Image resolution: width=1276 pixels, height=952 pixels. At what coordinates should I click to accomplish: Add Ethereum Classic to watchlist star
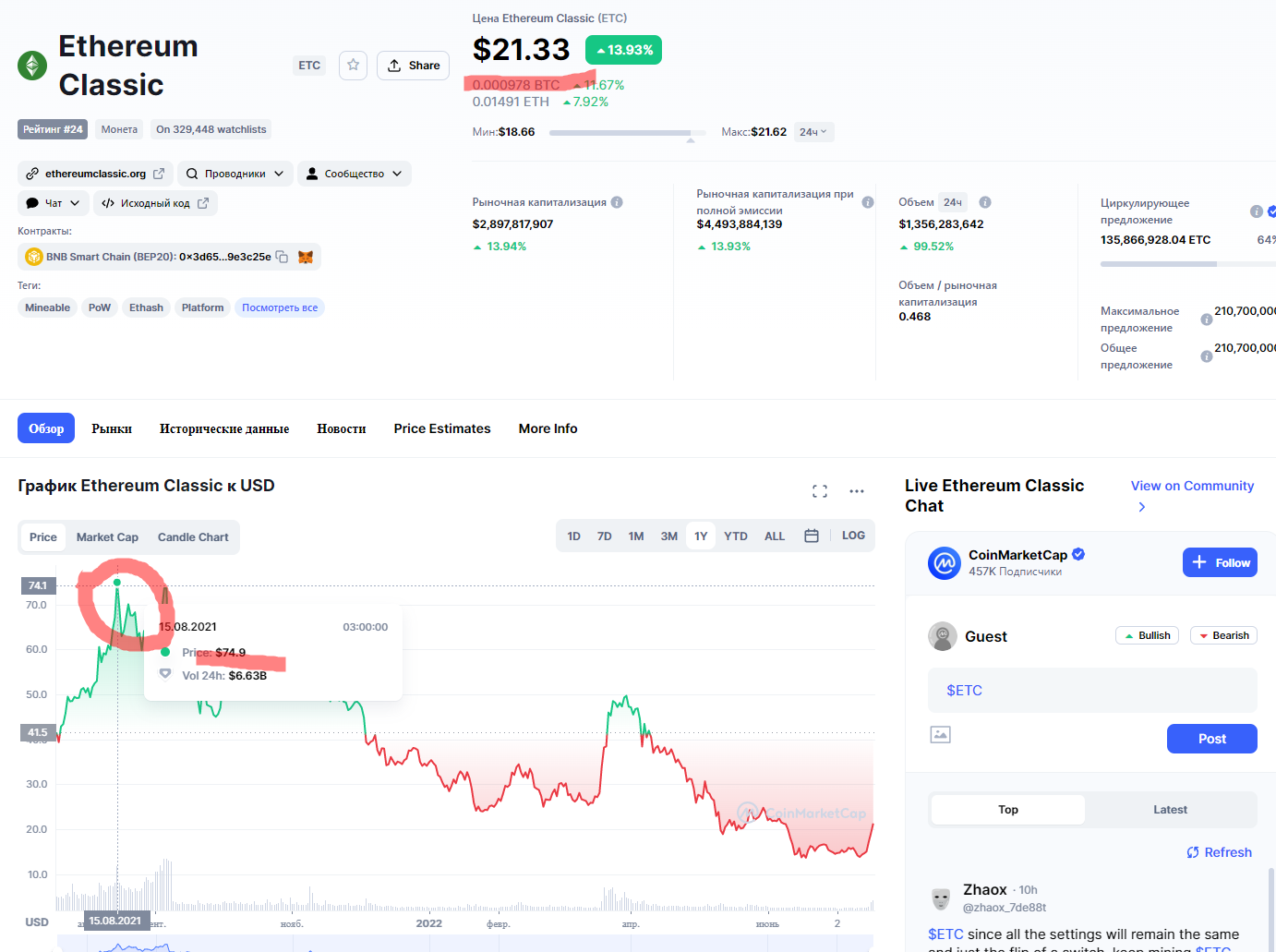pyautogui.click(x=353, y=66)
